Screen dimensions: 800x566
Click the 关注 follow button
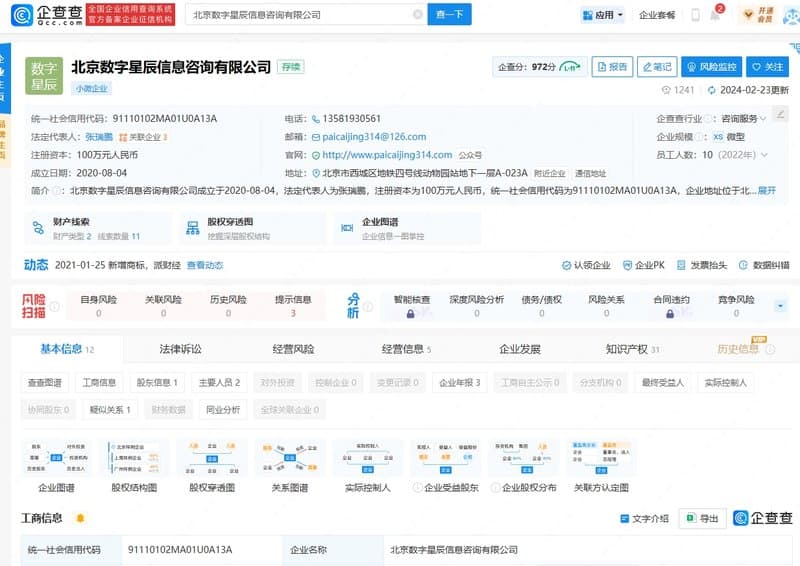tap(768, 67)
